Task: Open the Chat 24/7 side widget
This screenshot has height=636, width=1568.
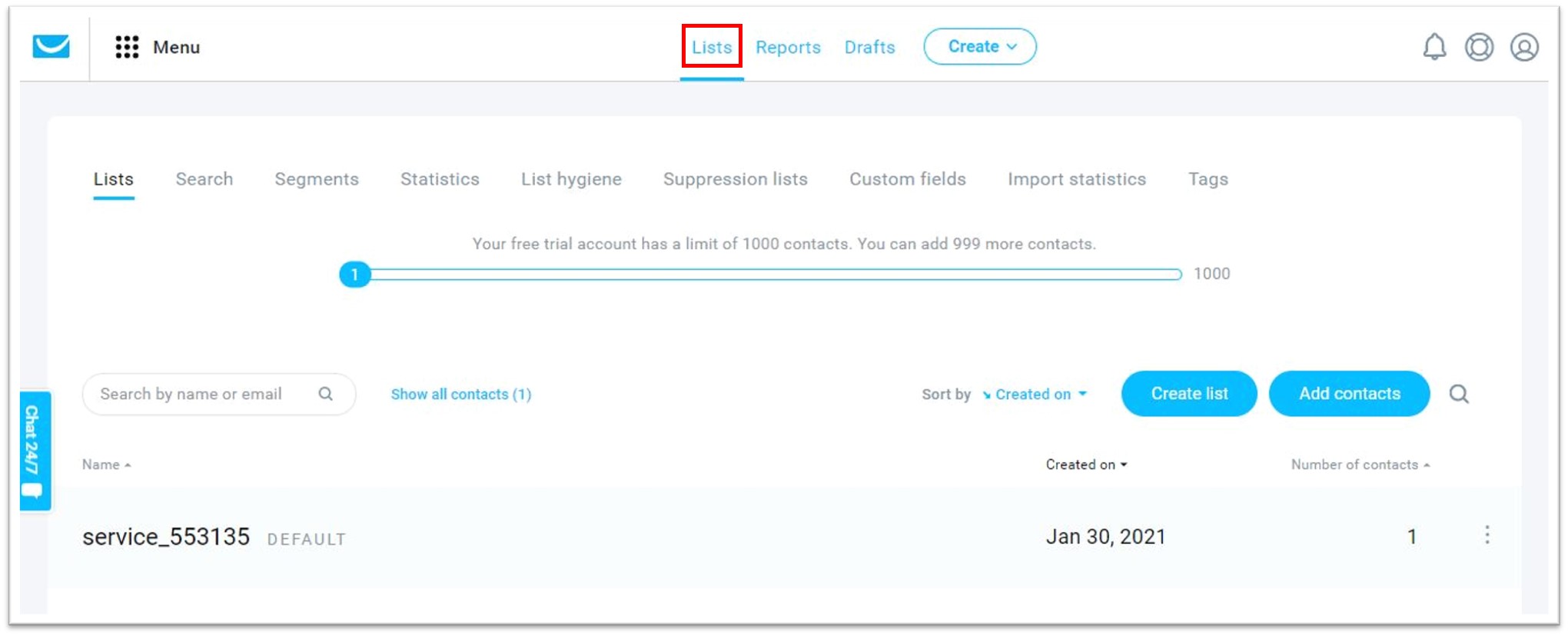Action: click(35, 451)
